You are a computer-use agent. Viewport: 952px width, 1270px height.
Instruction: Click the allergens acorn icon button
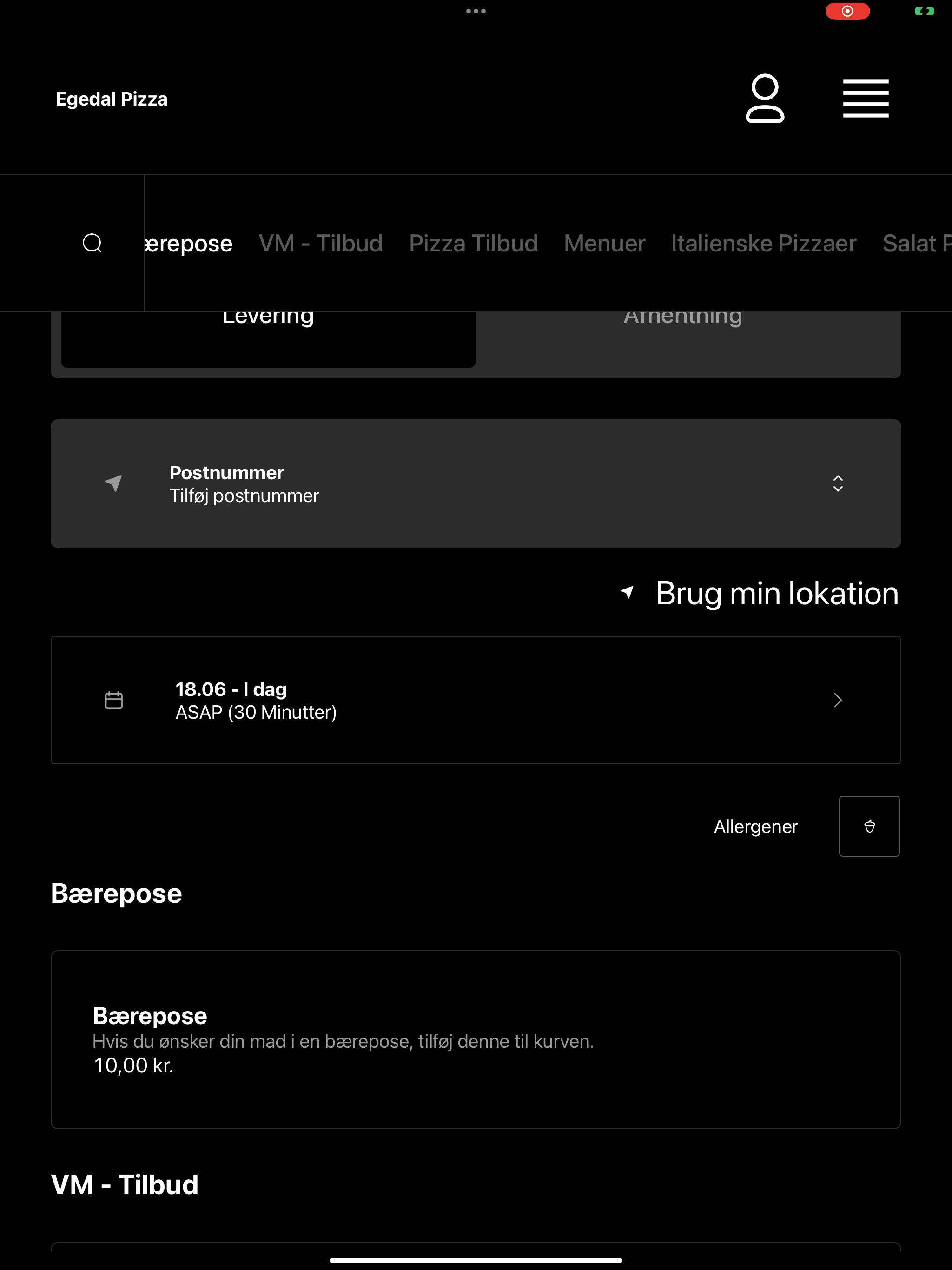coord(869,826)
